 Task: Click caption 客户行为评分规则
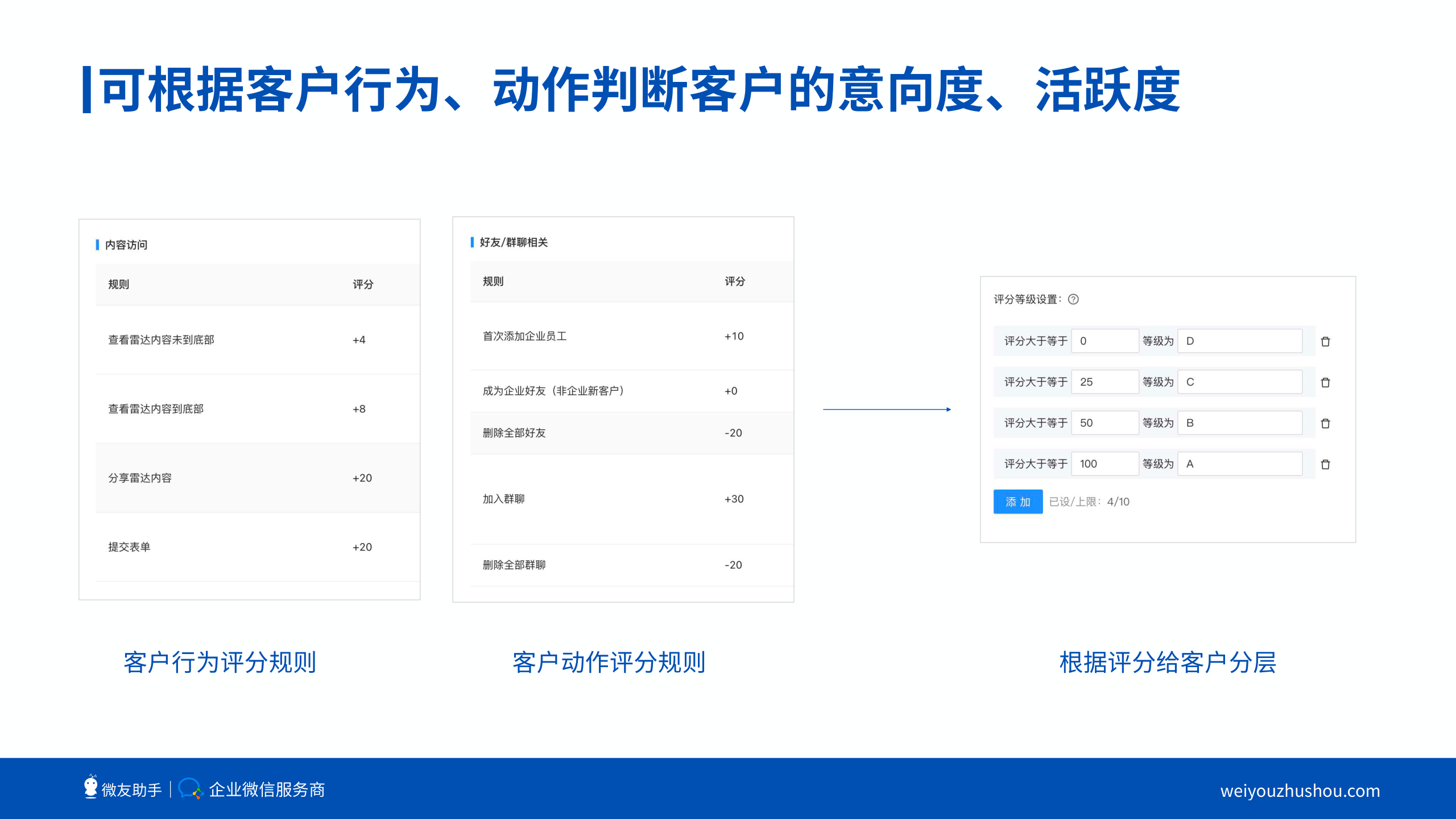pos(220,663)
